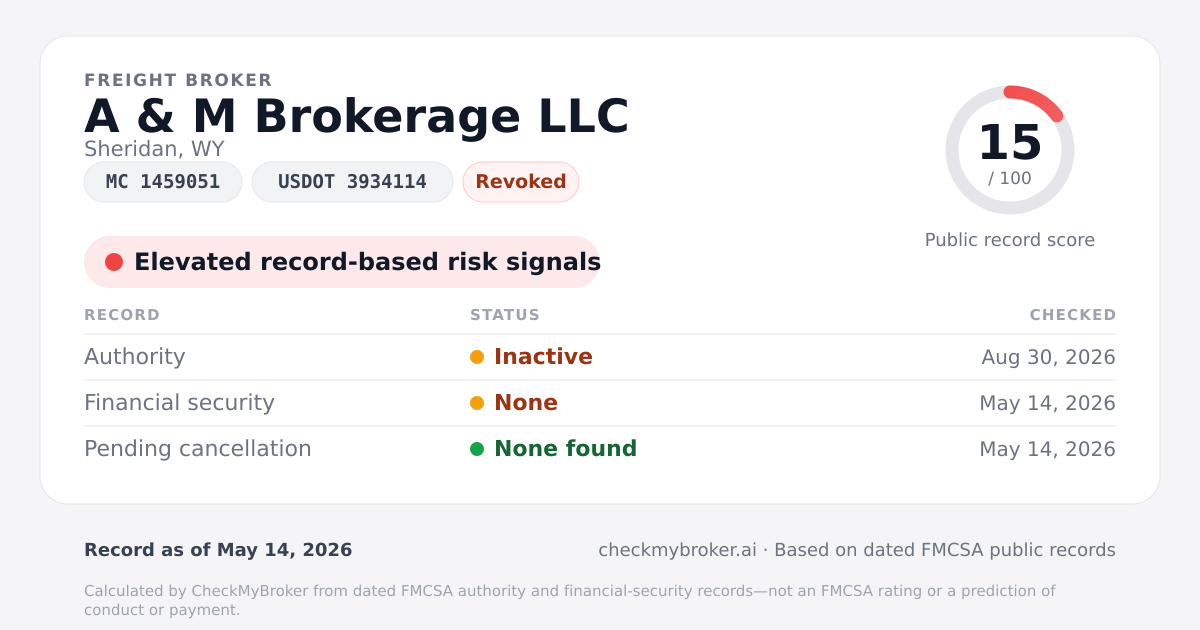Select the Authority record row
This screenshot has width=1200, height=630.
(x=600, y=357)
